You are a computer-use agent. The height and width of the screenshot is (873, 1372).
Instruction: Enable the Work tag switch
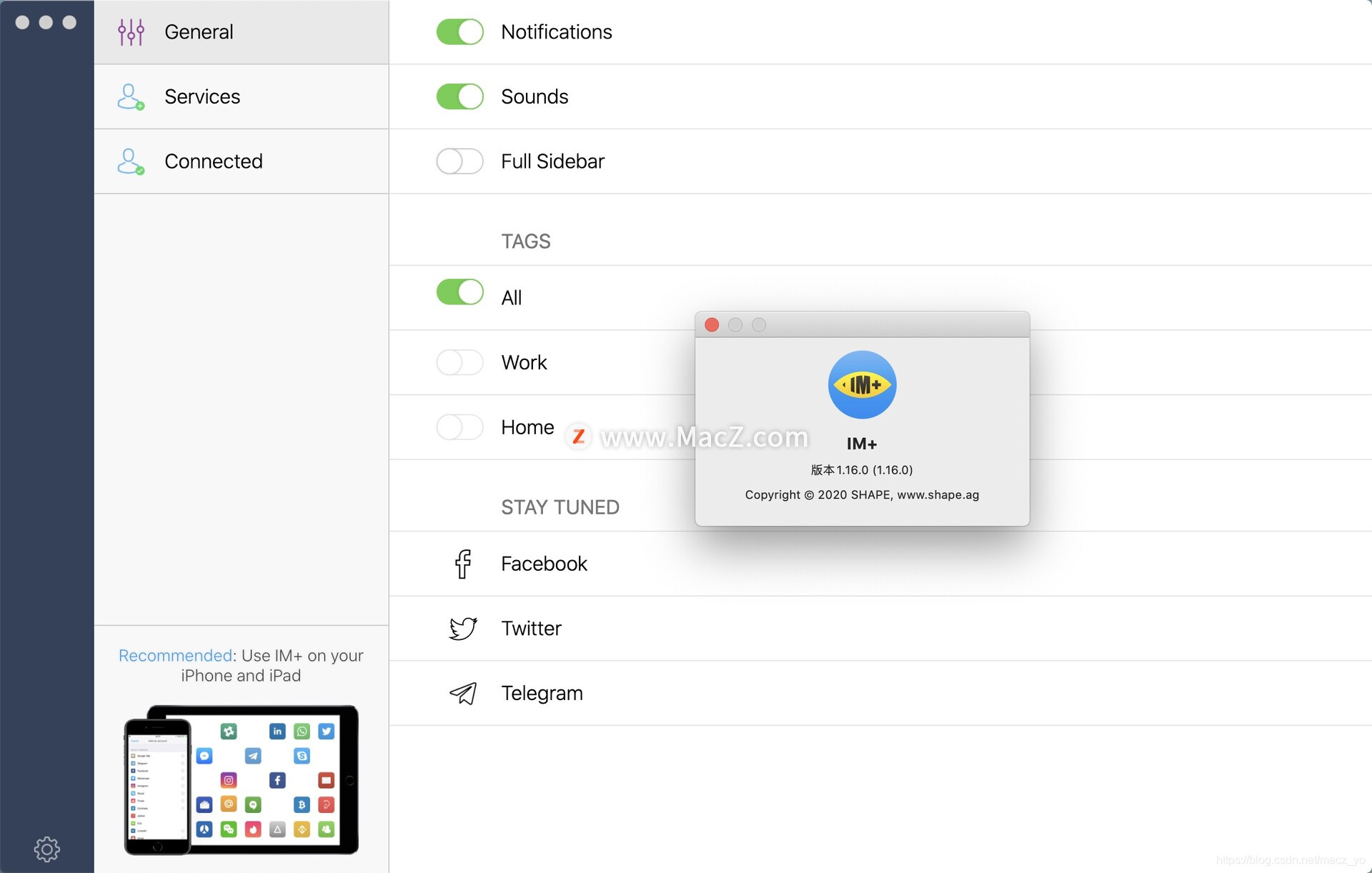click(459, 362)
